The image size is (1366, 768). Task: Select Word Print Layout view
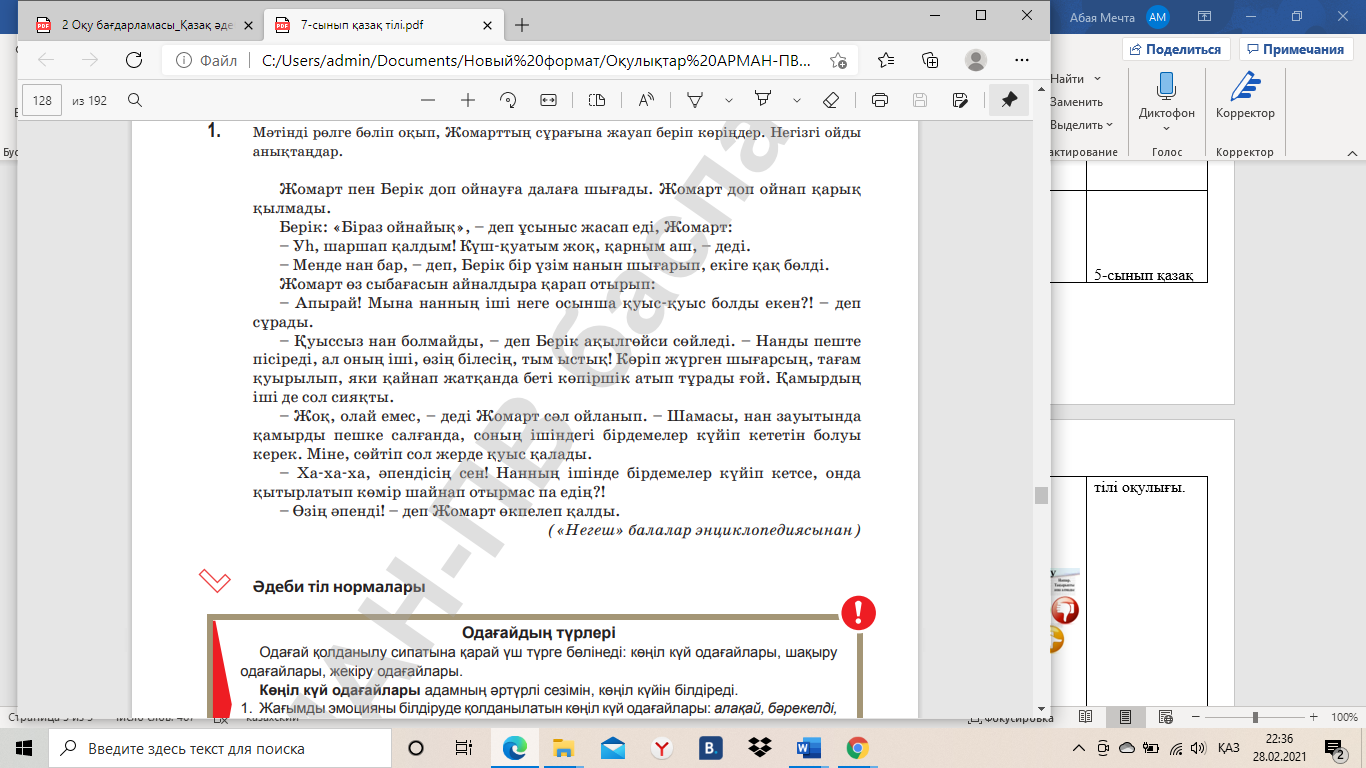click(1126, 717)
